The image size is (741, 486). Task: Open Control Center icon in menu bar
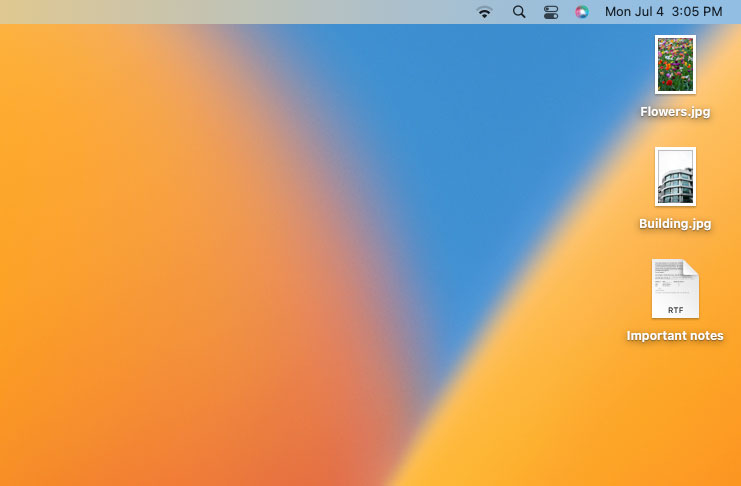[551, 12]
